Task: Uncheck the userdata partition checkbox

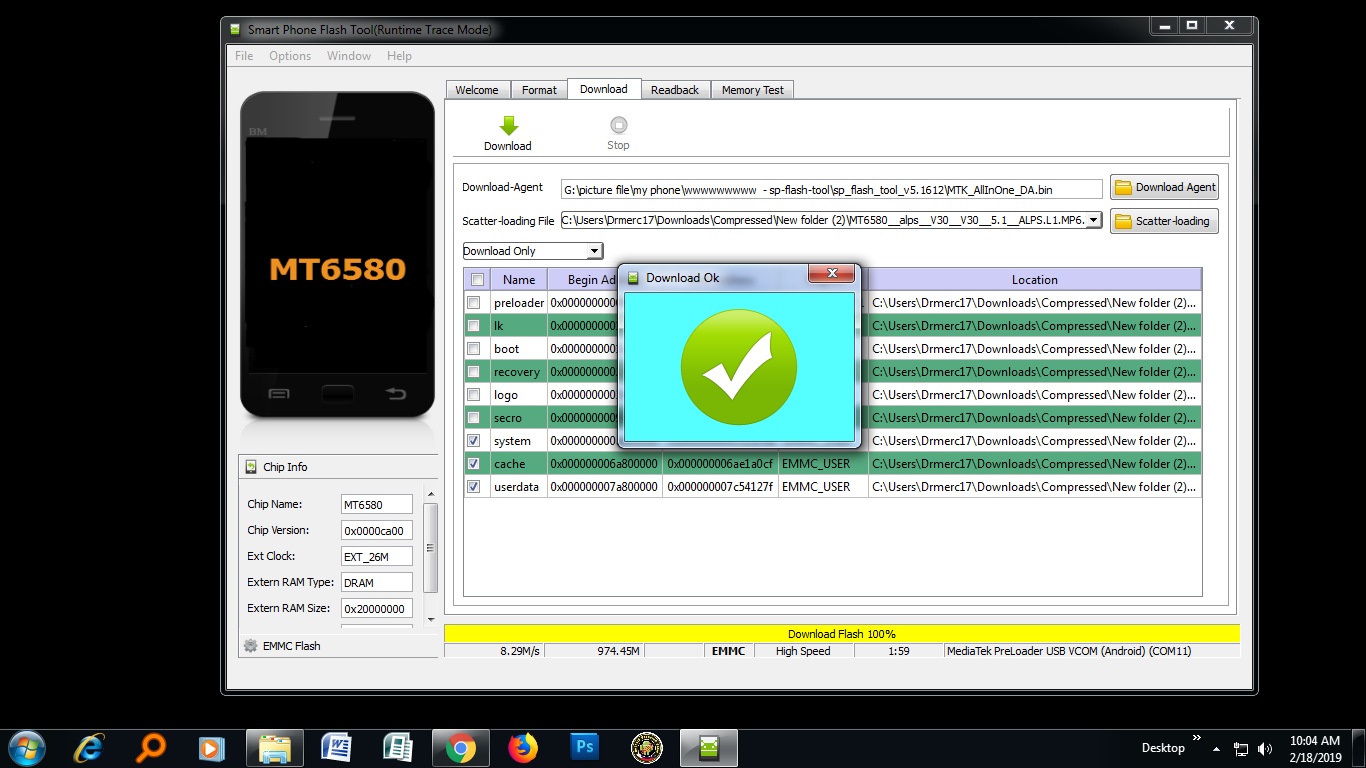Action: 474,486
